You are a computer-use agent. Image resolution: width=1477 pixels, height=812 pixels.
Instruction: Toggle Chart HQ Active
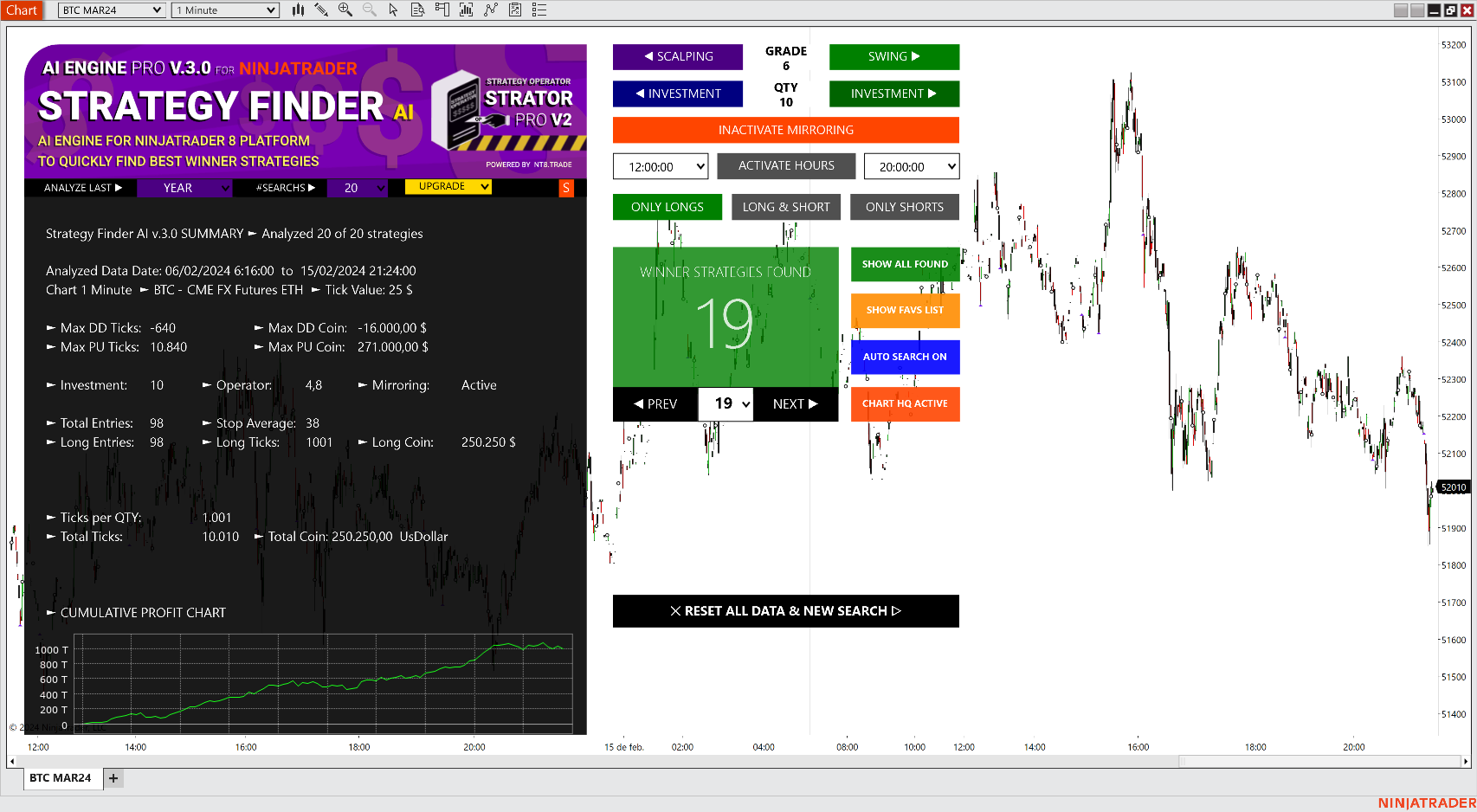pyautogui.click(x=905, y=403)
